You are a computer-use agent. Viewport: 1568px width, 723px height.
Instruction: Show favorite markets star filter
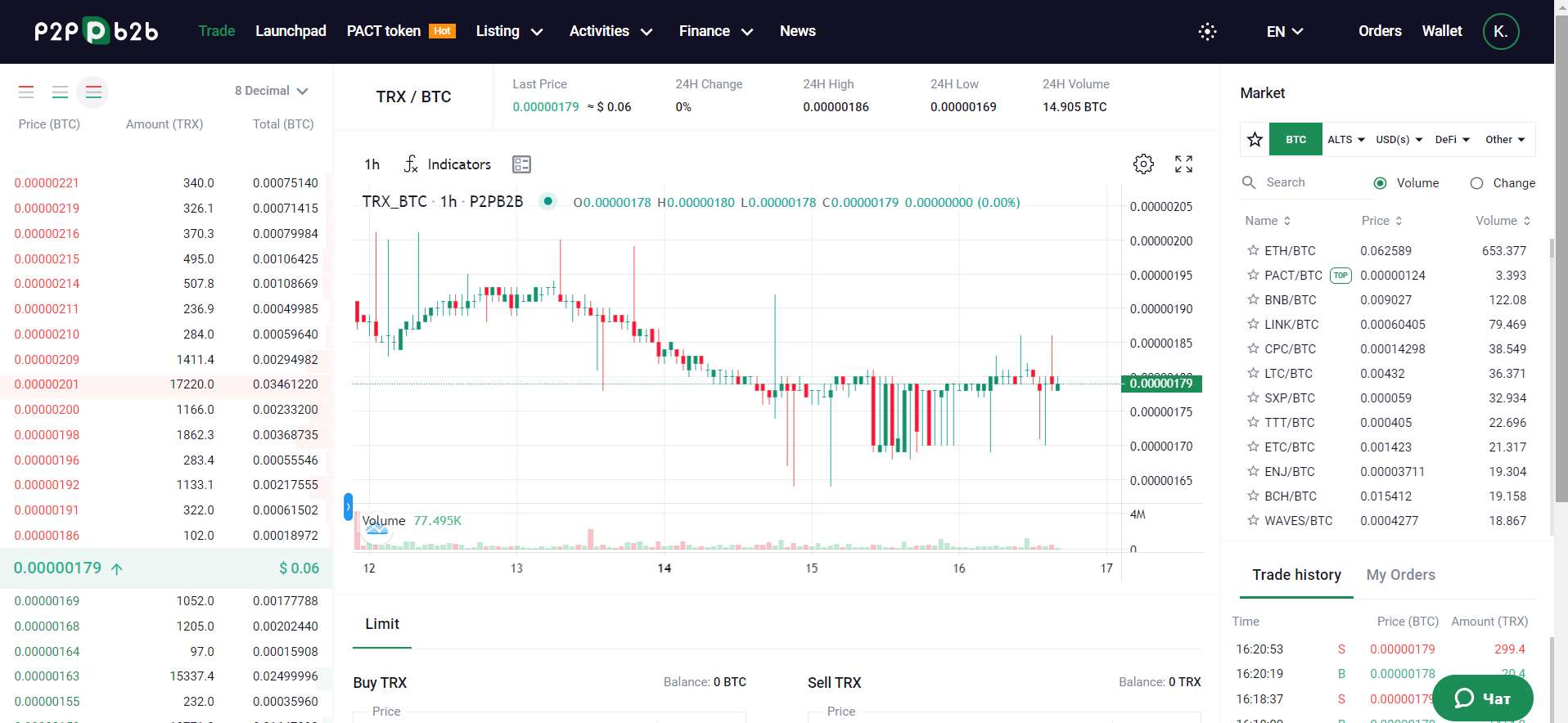(x=1255, y=140)
